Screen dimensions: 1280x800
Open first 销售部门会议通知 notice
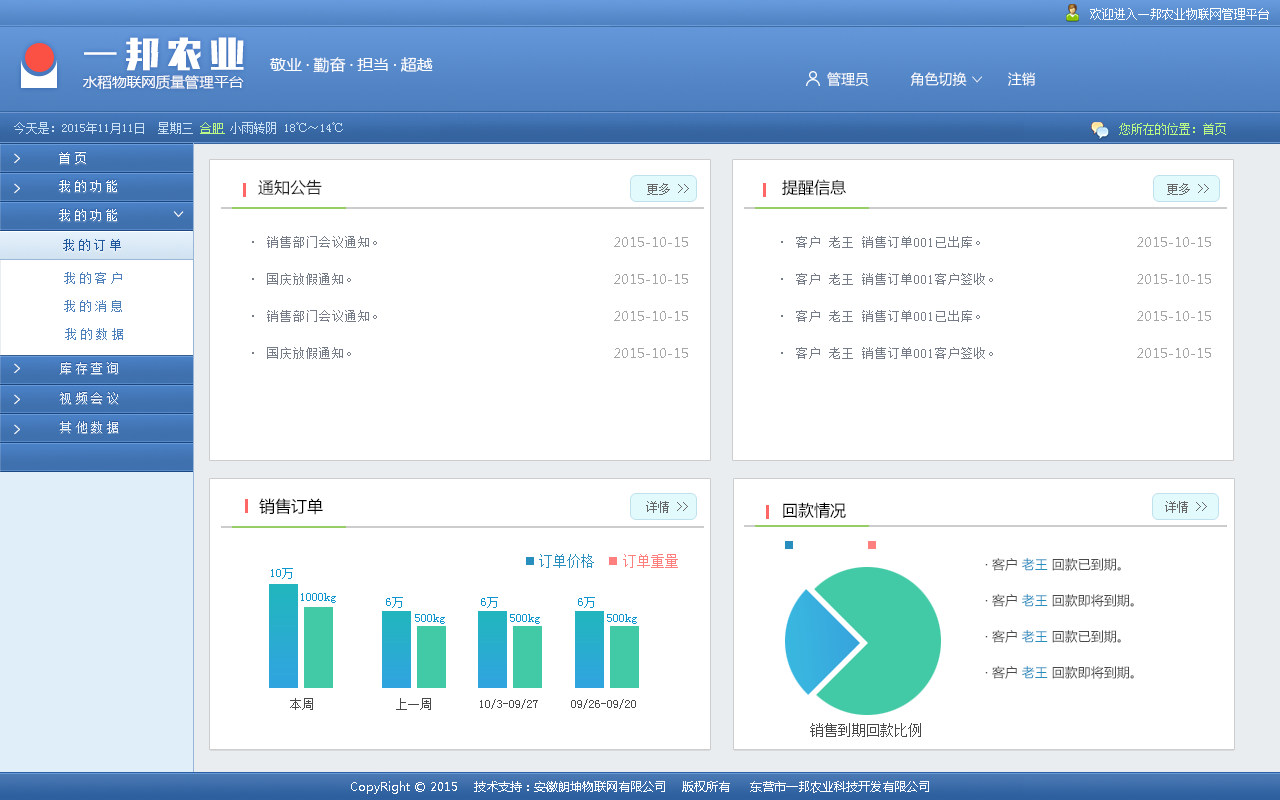[x=322, y=242]
